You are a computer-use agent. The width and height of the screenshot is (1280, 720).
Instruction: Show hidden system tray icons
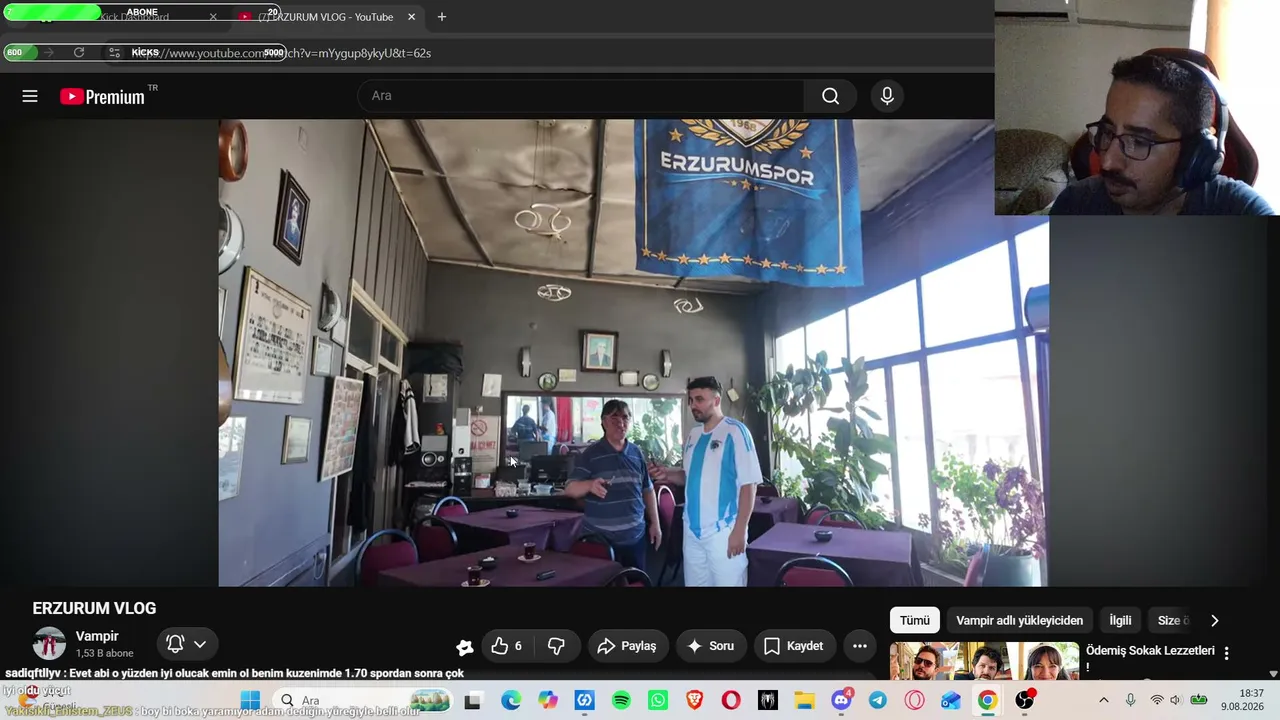(1103, 700)
